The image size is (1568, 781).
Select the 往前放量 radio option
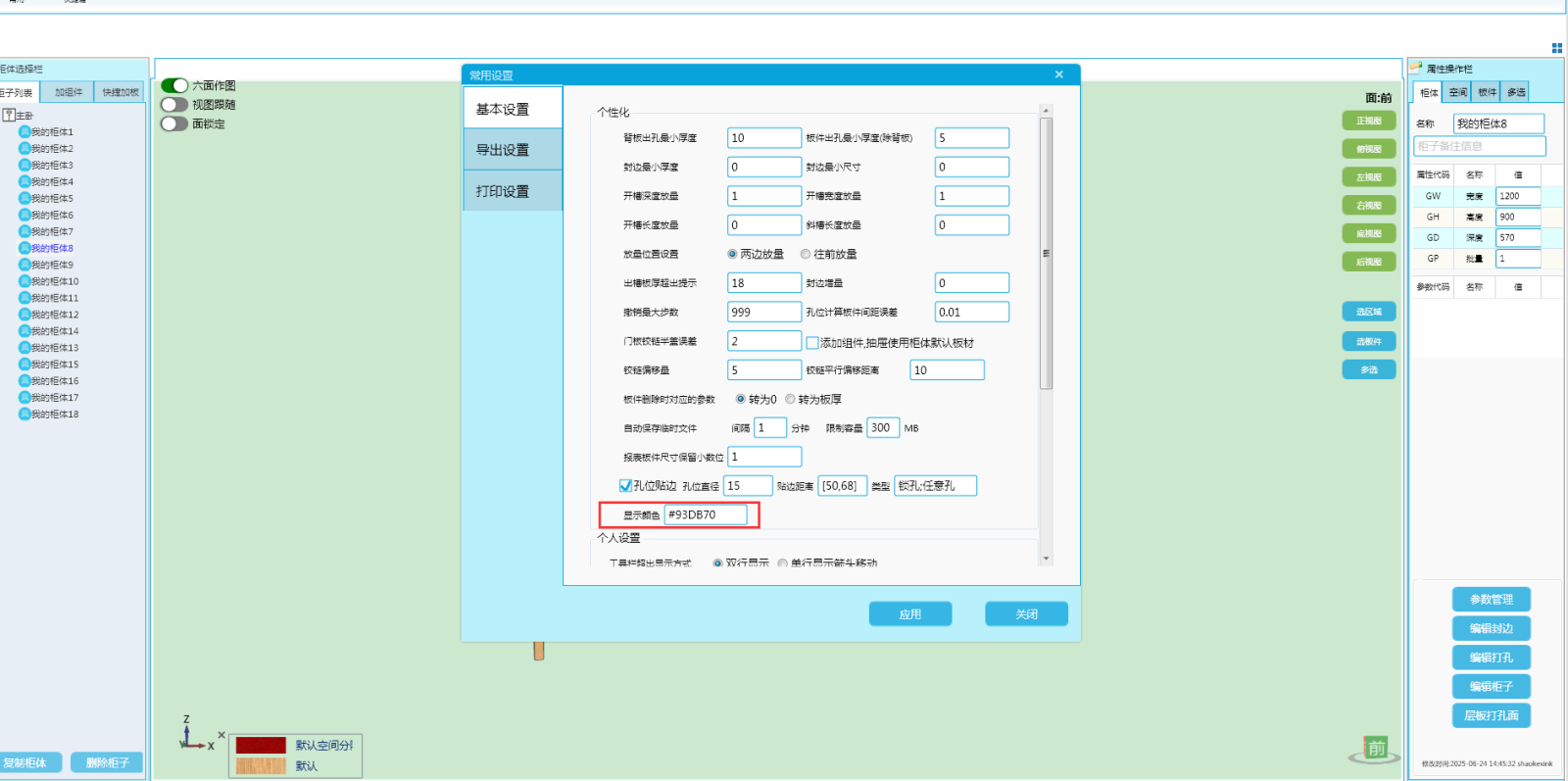click(x=806, y=254)
